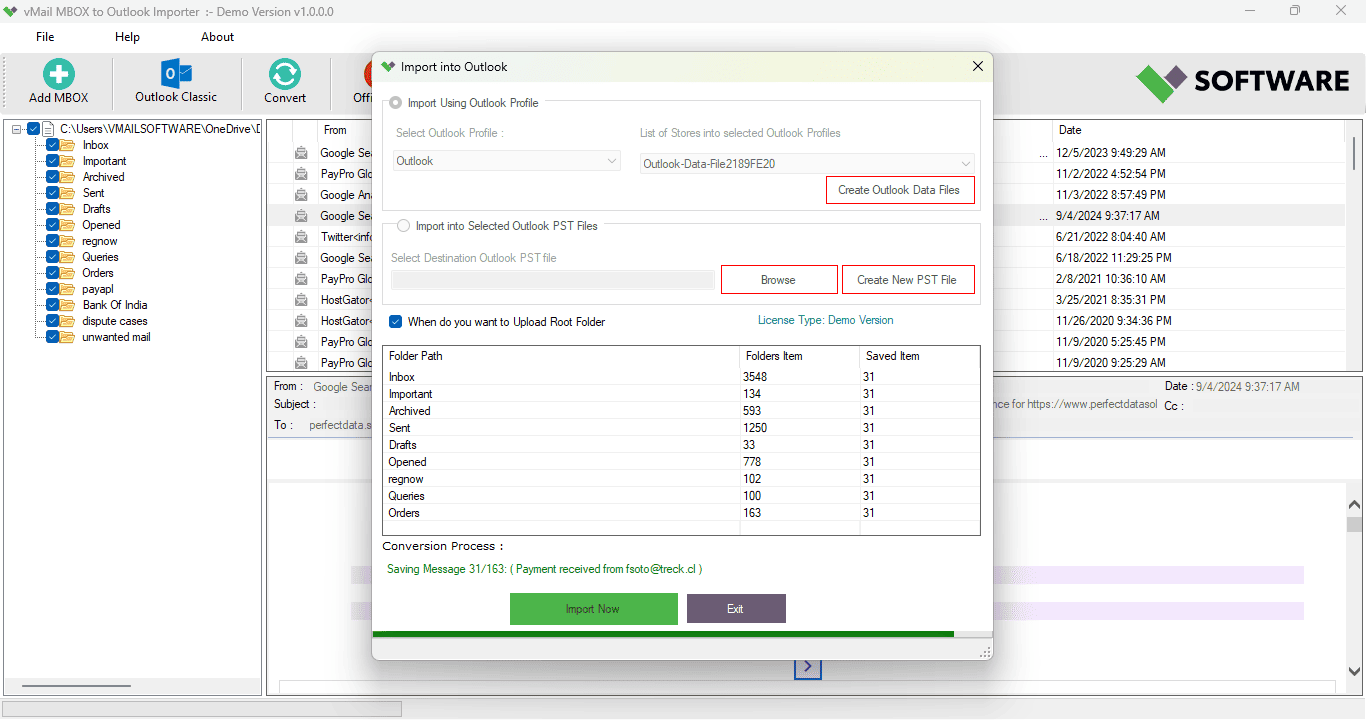This screenshot has height=720, width=1366.
Task: Open the Select Outlook Profile dropdown
Action: (507, 161)
